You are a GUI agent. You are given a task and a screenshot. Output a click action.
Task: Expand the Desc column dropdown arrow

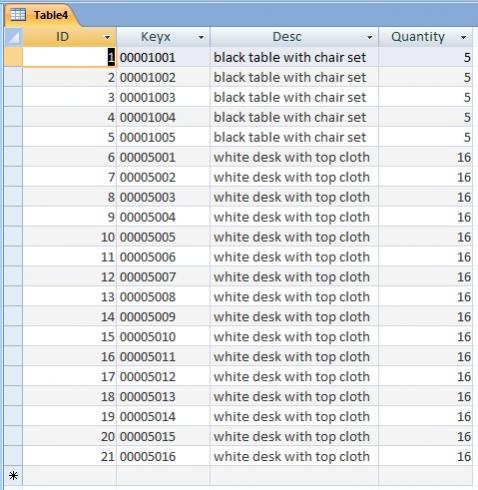[x=369, y=37]
